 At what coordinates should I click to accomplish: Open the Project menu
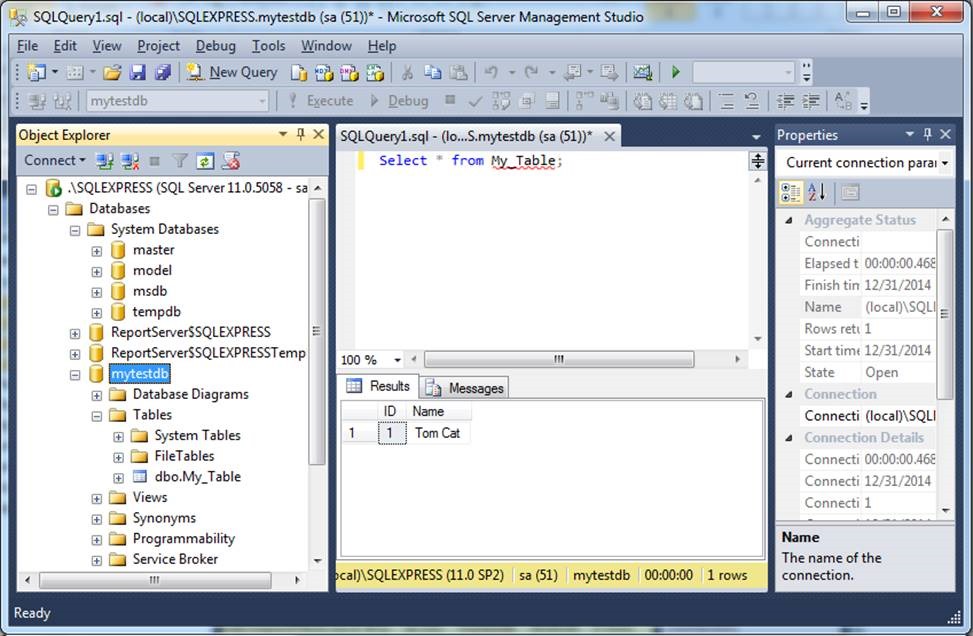(x=158, y=46)
